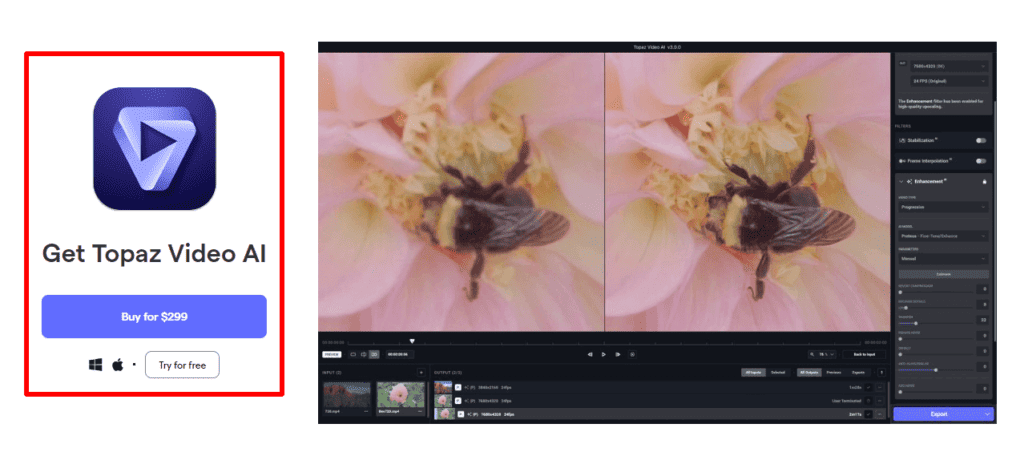Adjust the Recover Details slider handle
This screenshot has width=1024, height=456.
(x=906, y=308)
